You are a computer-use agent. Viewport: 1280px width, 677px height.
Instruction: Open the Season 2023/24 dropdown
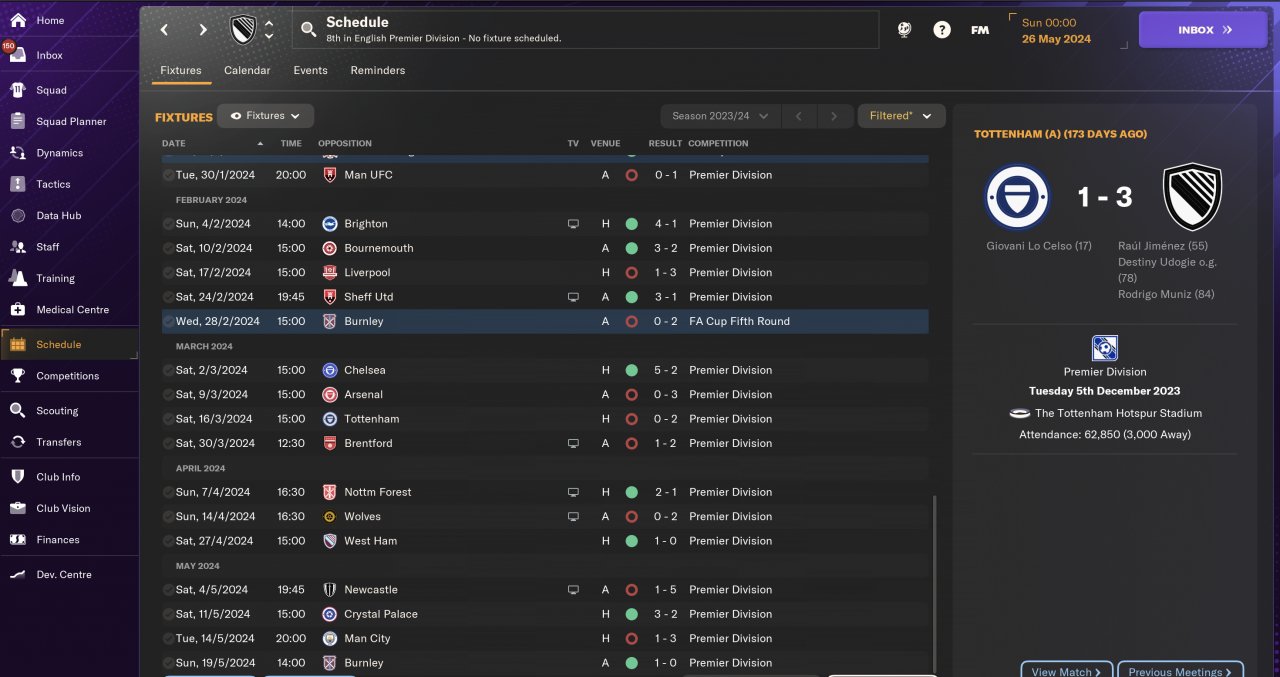click(x=719, y=116)
